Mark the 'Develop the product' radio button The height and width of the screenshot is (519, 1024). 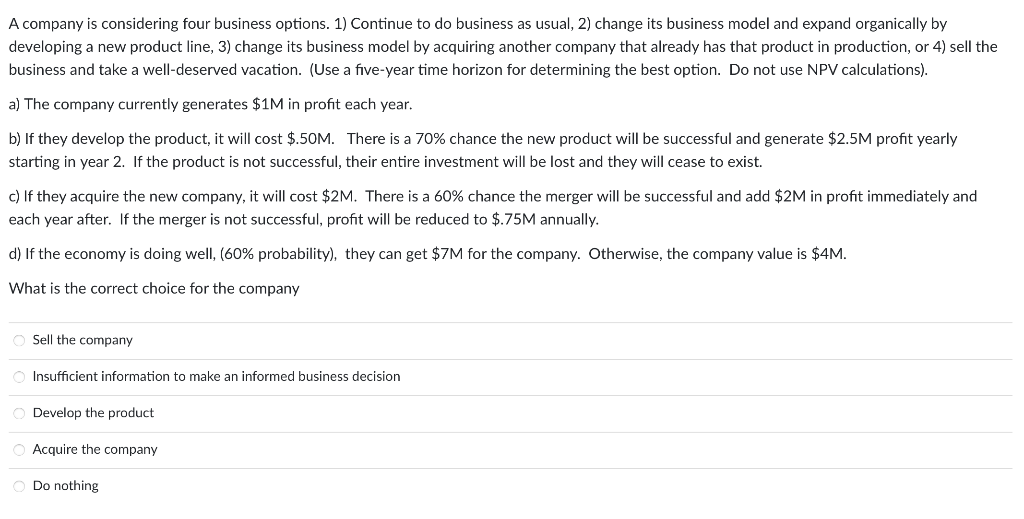tap(18, 413)
